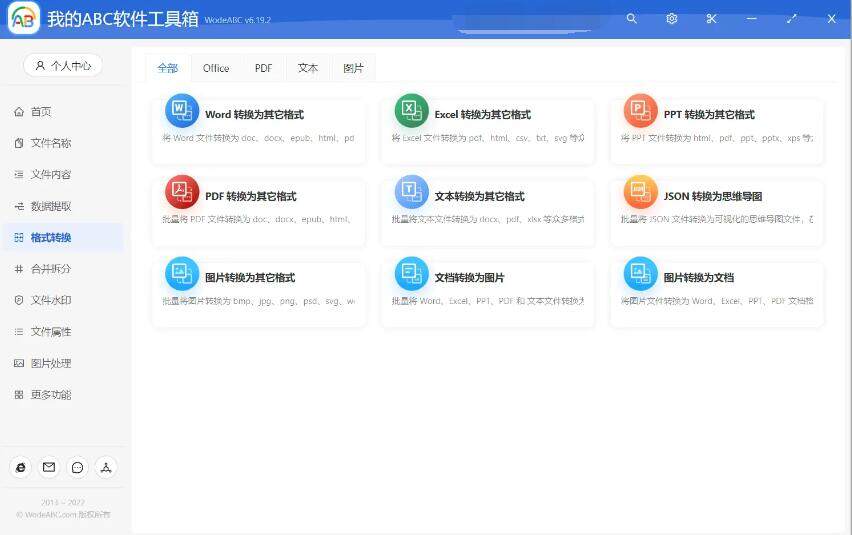
Task: Switch to the PDF tab
Action: tap(263, 68)
